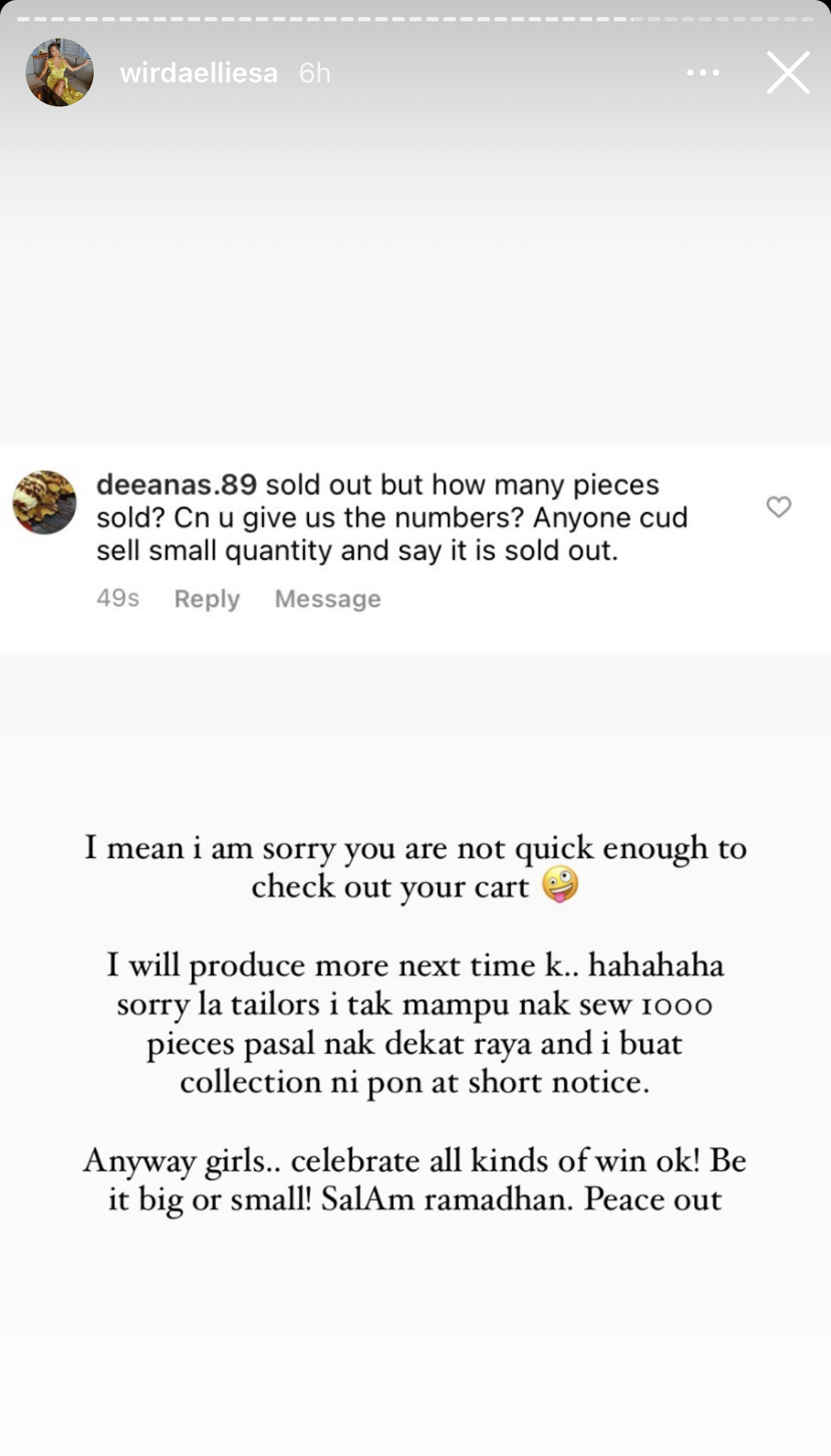Tap the 'Anyway girls.. celebrate' paragraph
This screenshot has width=831, height=1456.
[415, 1161]
